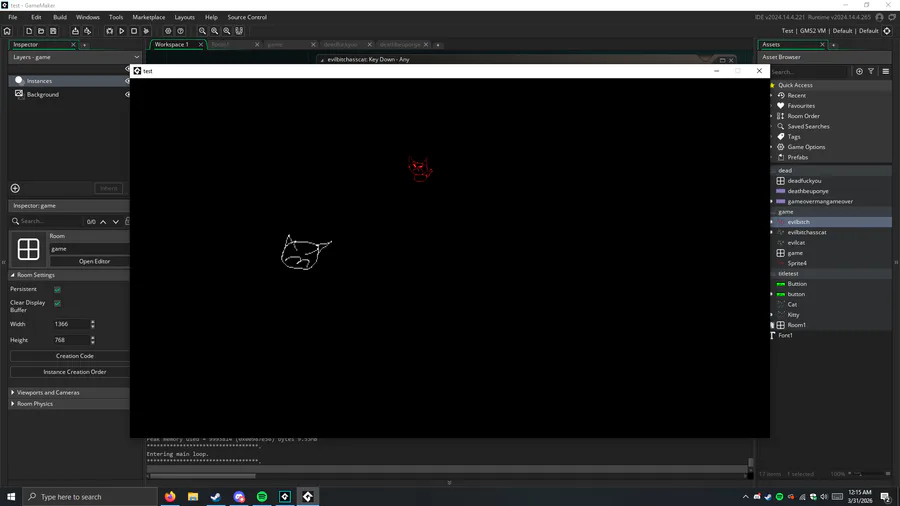Expand the evilbitchasscat asset
The width and height of the screenshot is (900, 506).
(x=772, y=232)
